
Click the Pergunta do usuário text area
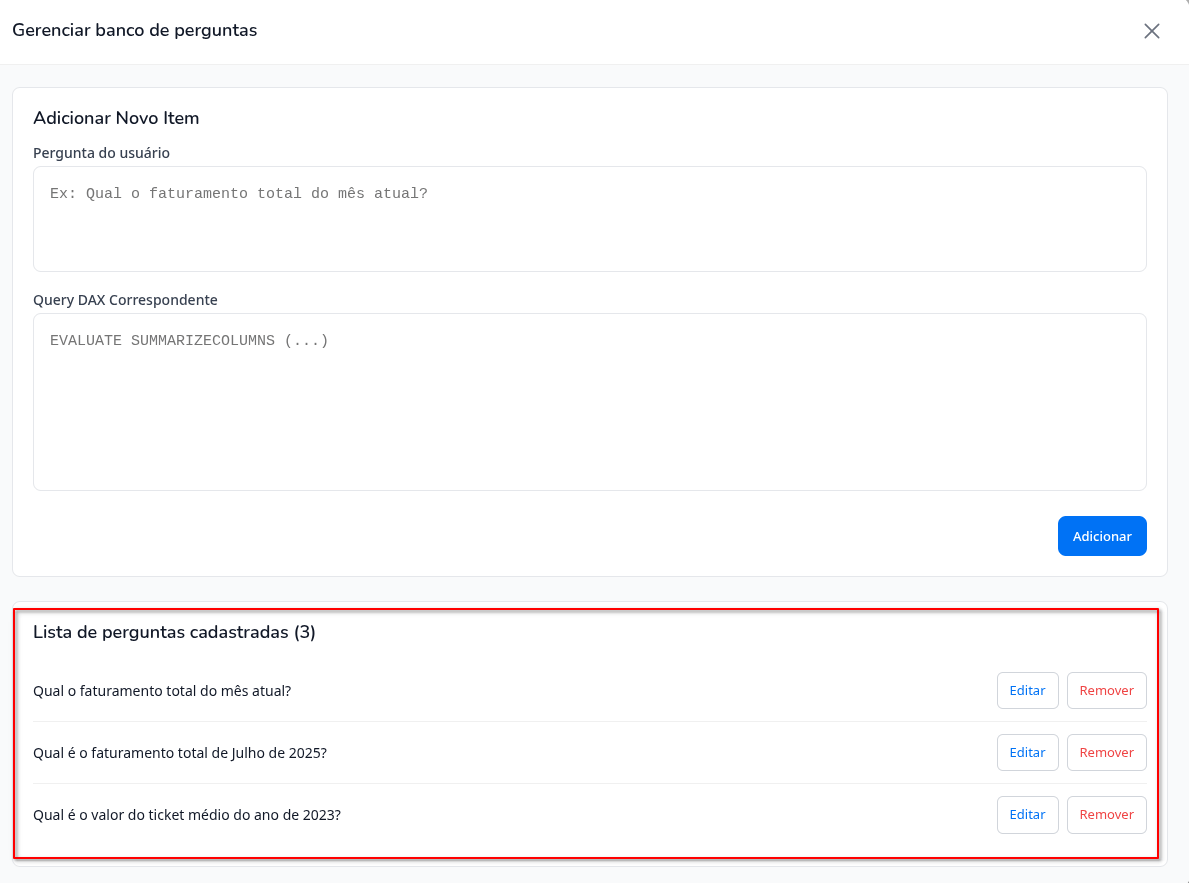click(x=589, y=232)
